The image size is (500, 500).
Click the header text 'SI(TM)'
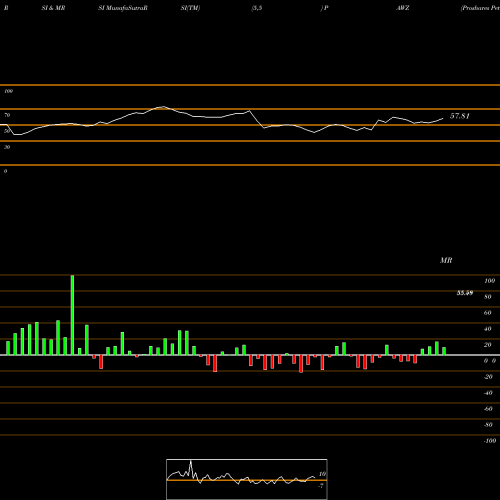[190, 8]
